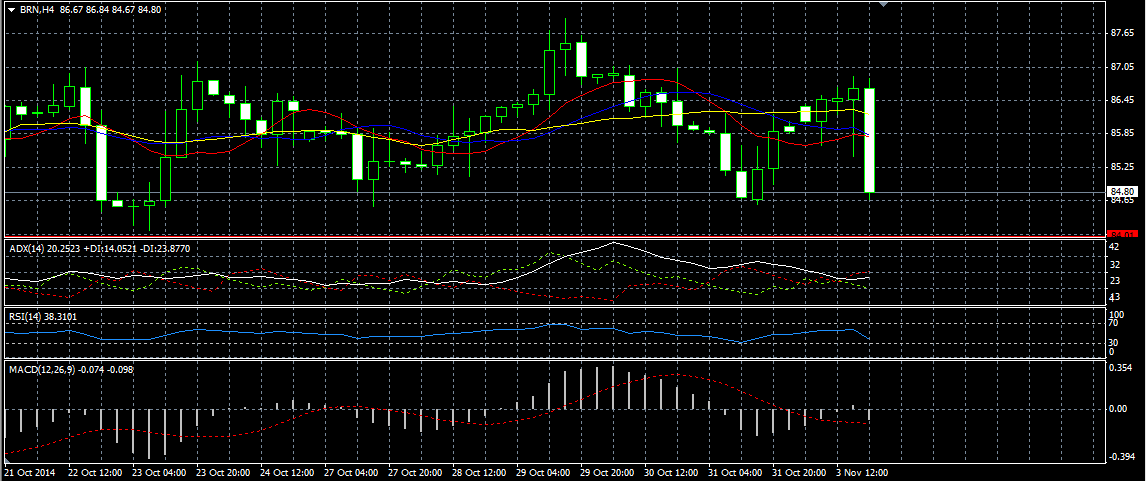Click the MACD scale value 0.354
Screen dimensions: 1146x481
(1122, 368)
